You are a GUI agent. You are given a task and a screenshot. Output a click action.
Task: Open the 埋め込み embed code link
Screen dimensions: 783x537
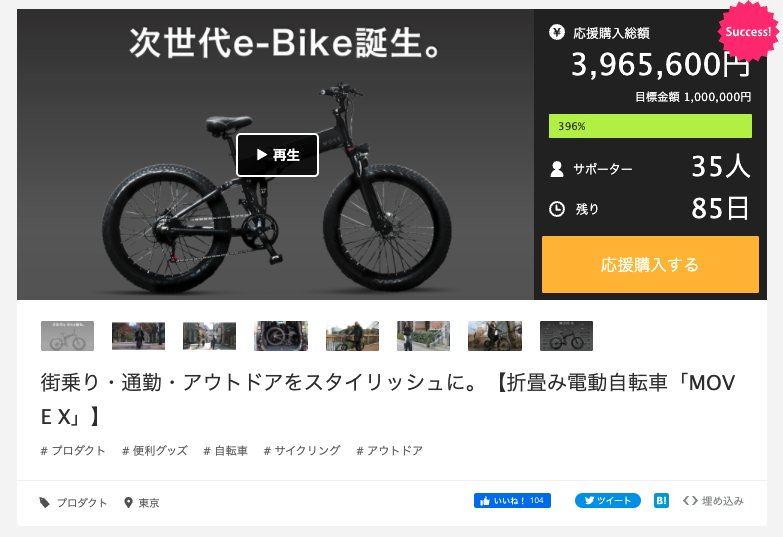pyautogui.click(x=713, y=501)
